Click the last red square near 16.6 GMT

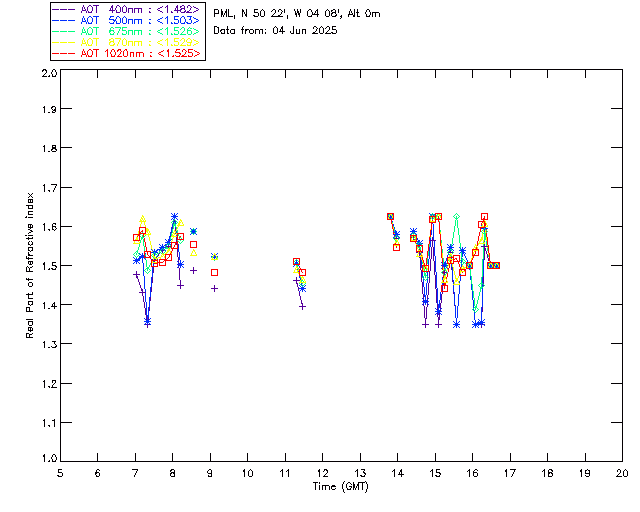496,265
